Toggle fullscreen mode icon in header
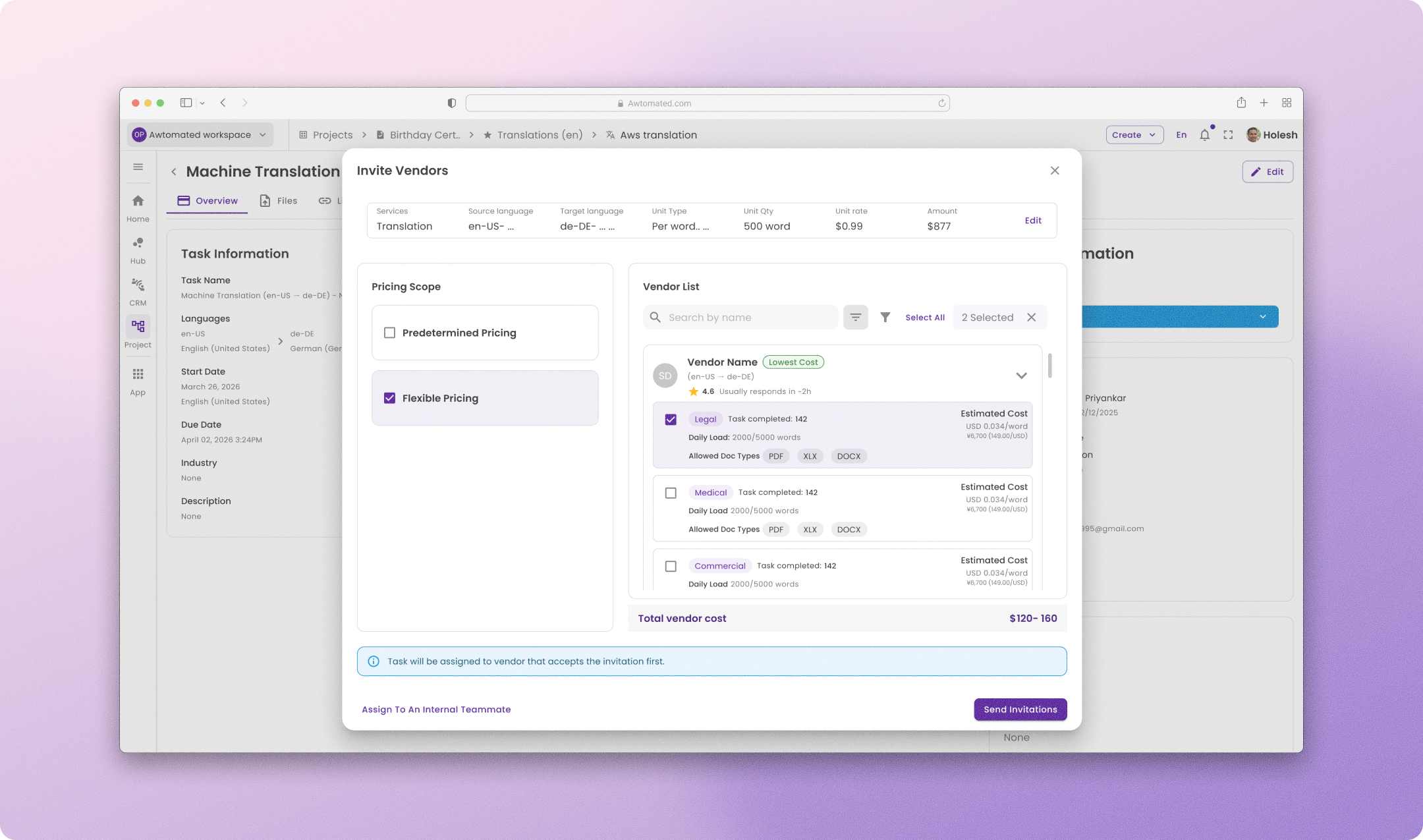The width and height of the screenshot is (1423, 840). (x=1228, y=134)
